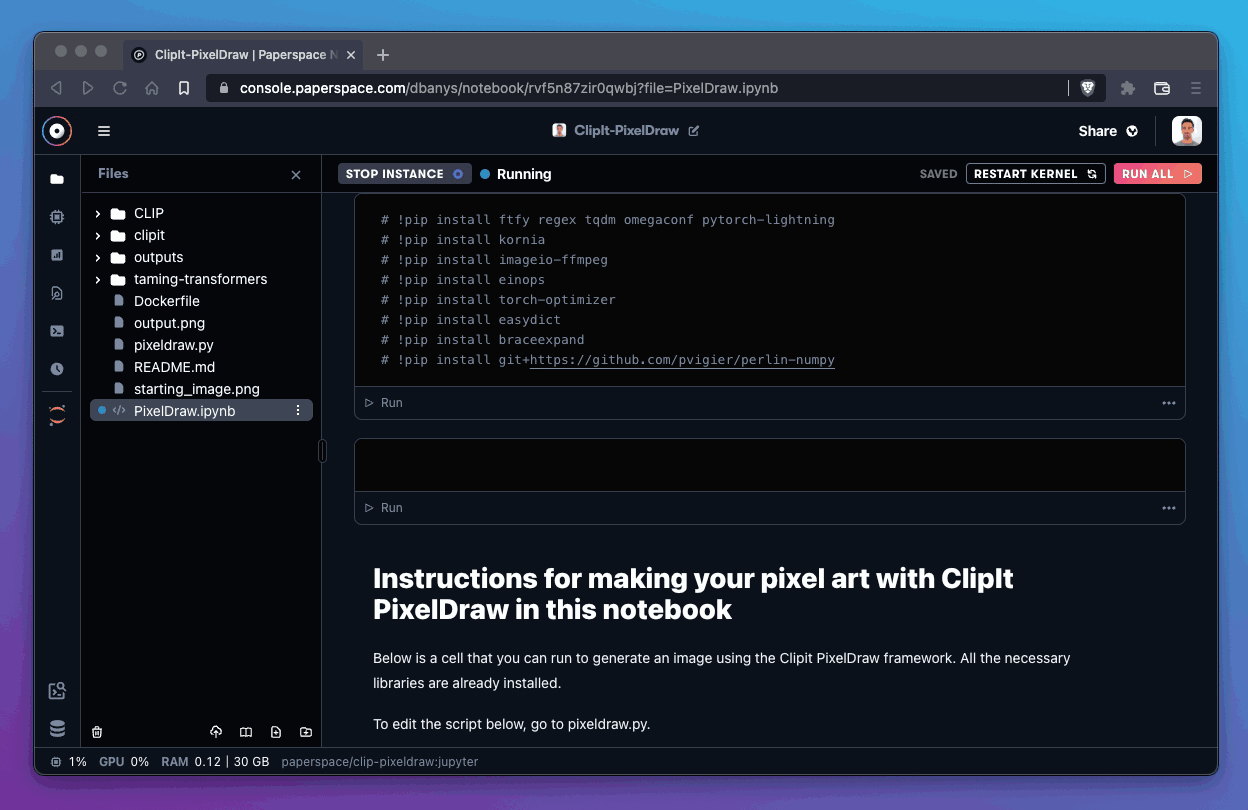Open the ClipIt-PixelDraw browser tab
Screen dimensions: 1248x810
coord(242,55)
